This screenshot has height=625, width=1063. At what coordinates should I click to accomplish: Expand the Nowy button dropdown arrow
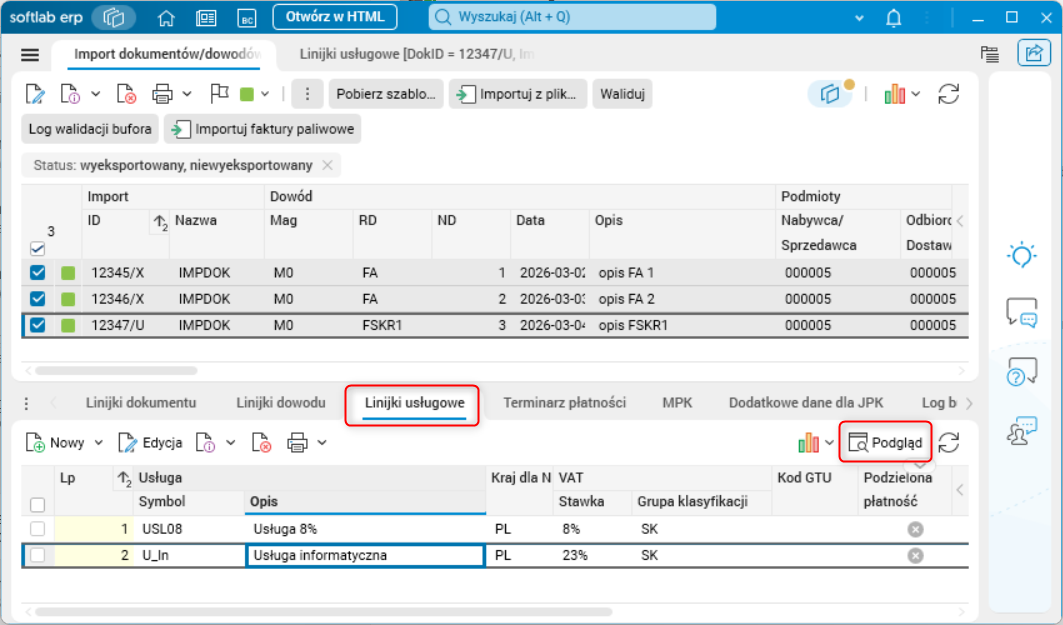click(98, 443)
